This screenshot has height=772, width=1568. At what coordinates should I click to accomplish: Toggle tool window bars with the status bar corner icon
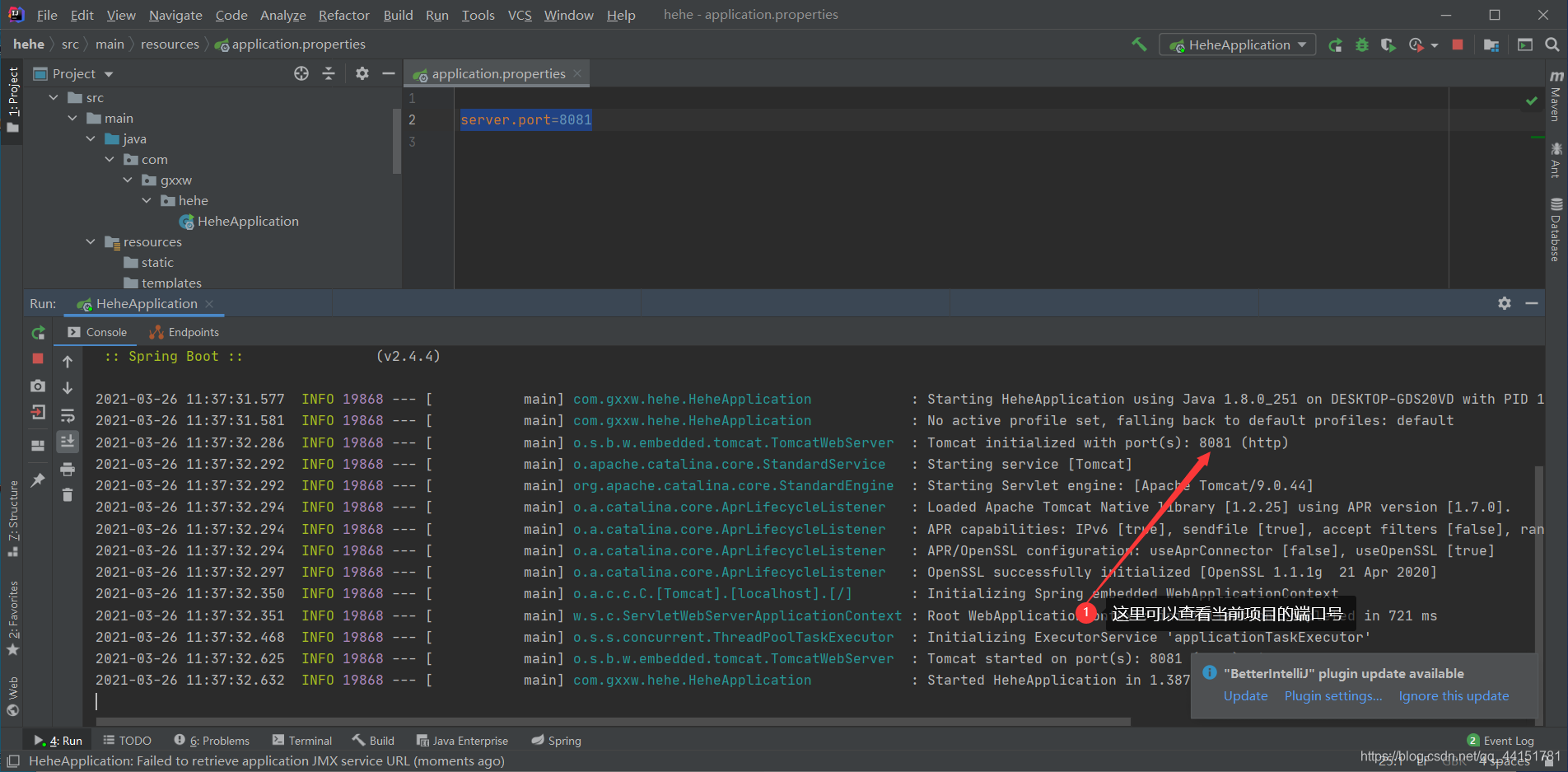pyautogui.click(x=12, y=761)
